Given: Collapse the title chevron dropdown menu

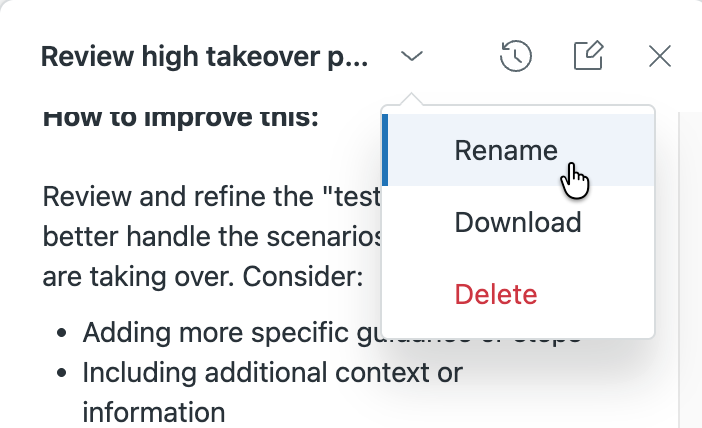Looking at the screenshot, I should click(x=412, y=56).
